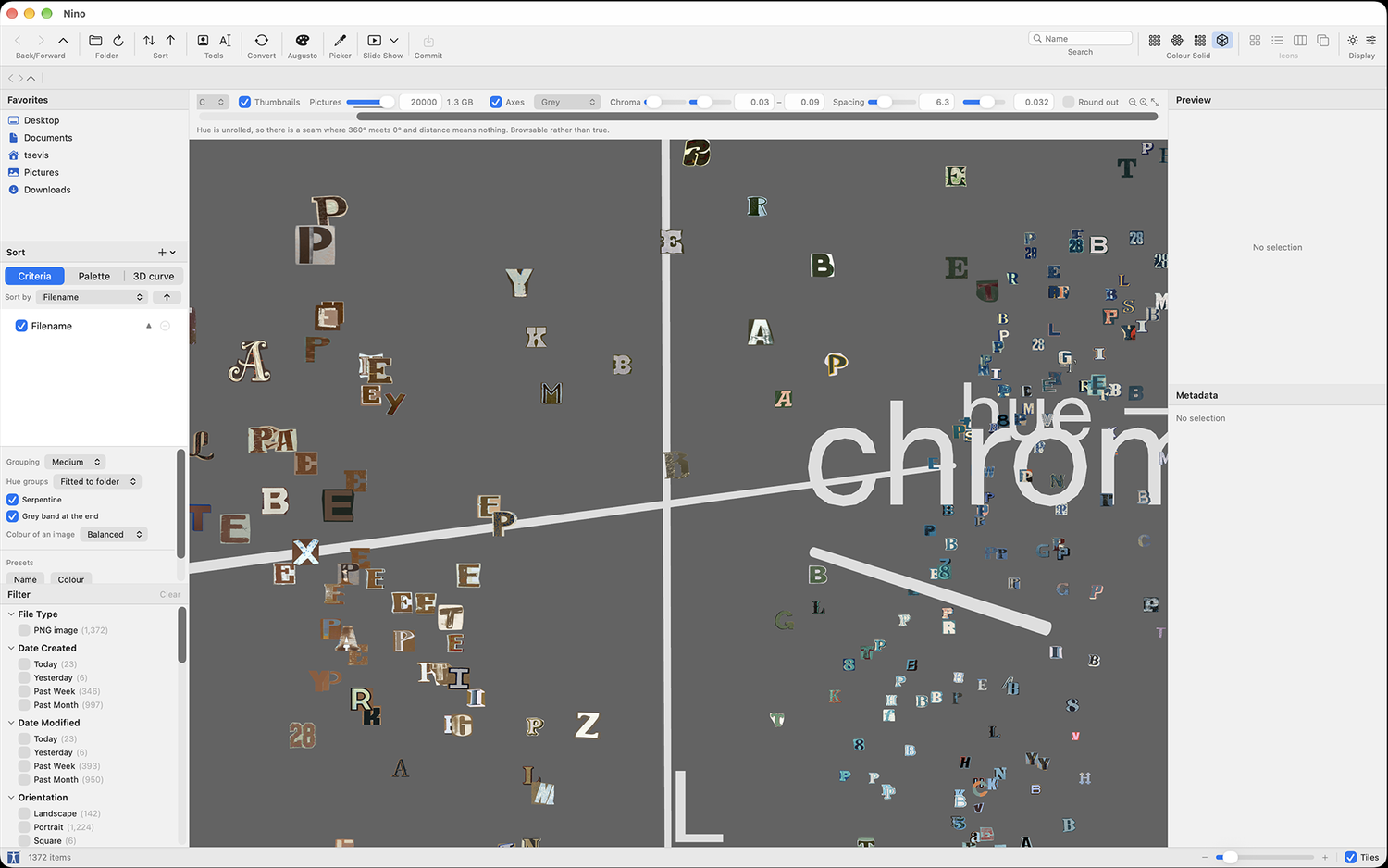
Task: Click the Name search field
Action: click(1081, 39)
